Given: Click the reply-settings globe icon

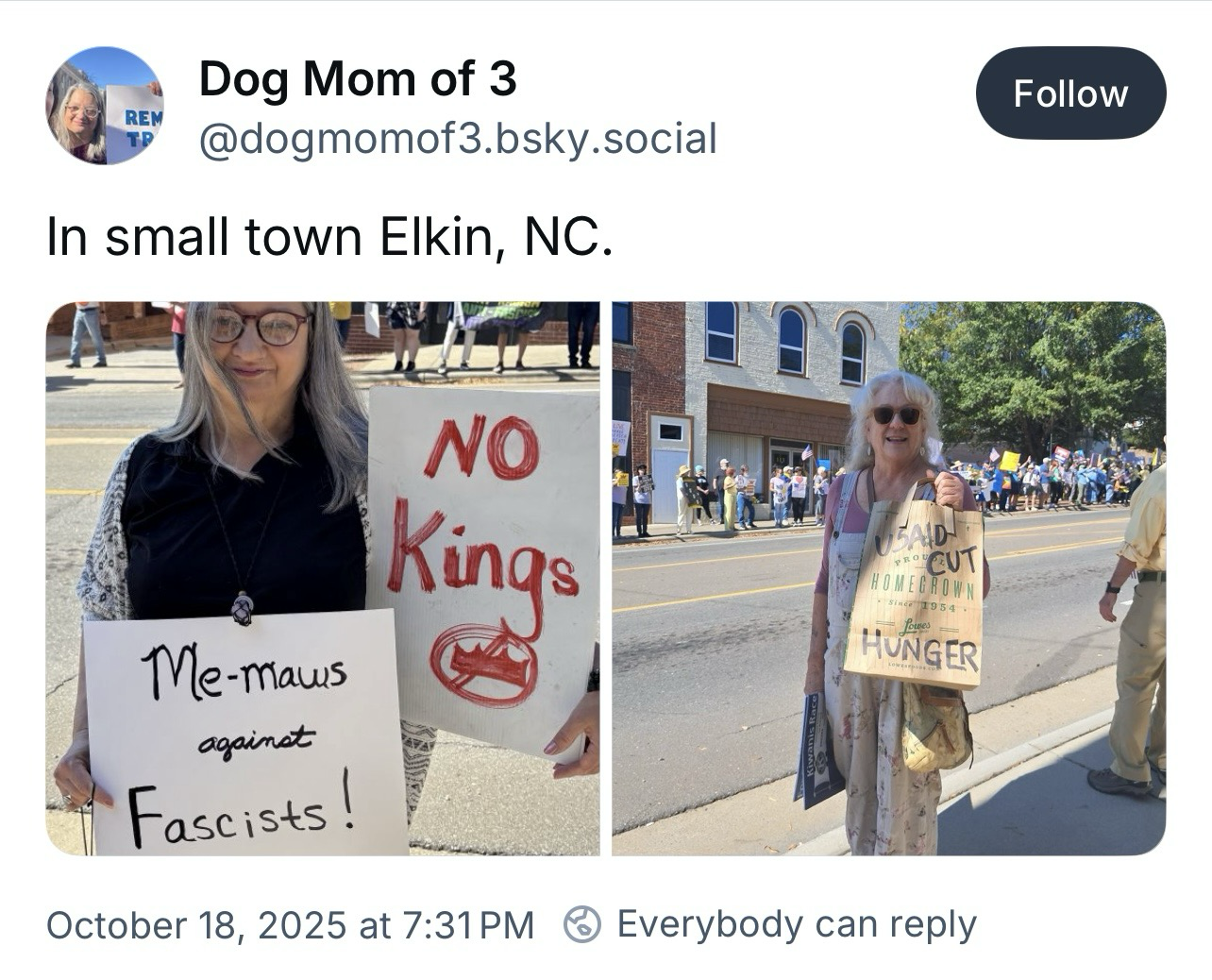Looking at the screenshot, I should 582,923.
